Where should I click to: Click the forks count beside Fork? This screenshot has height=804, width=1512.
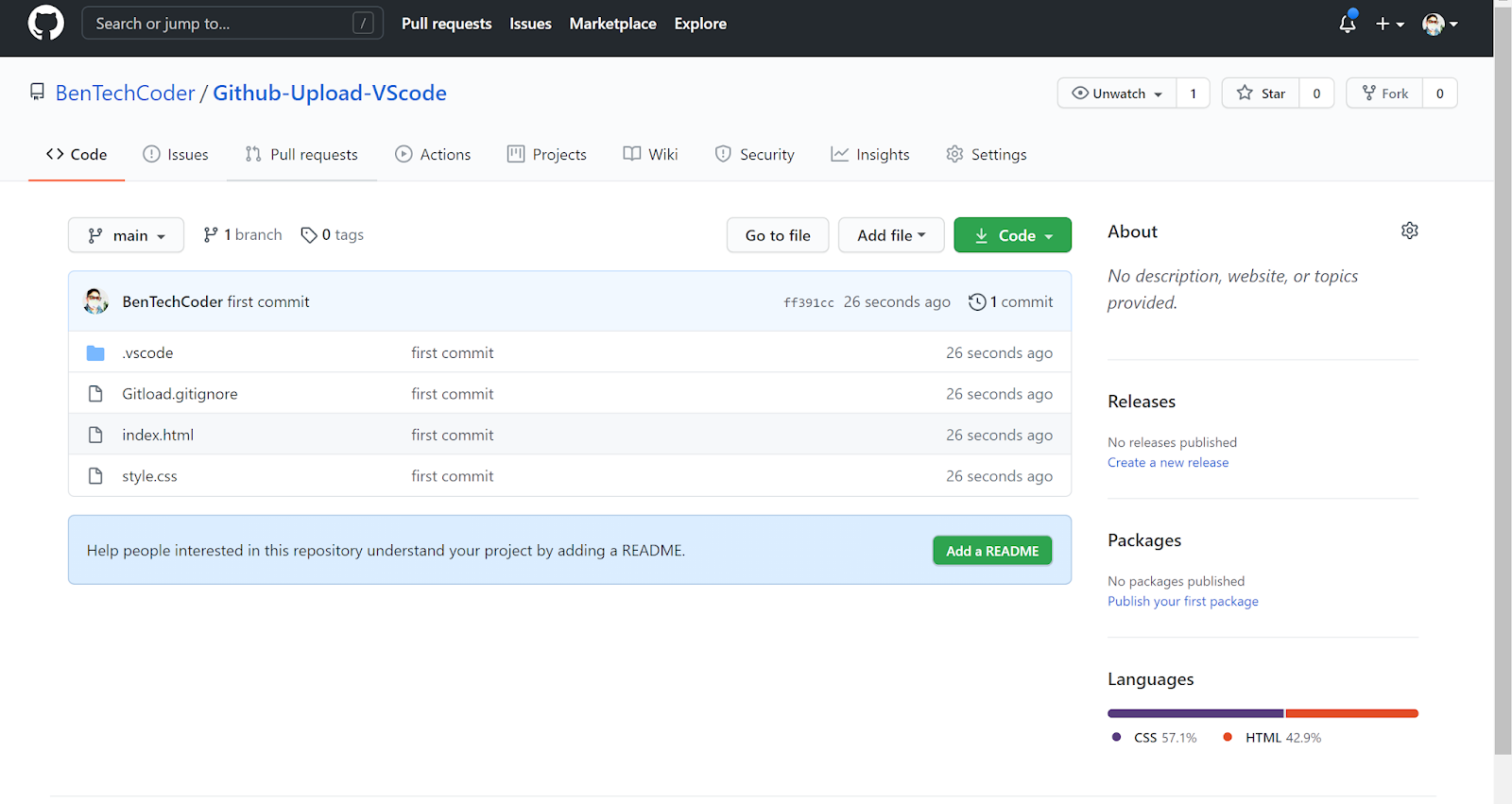pos(1440,93)
